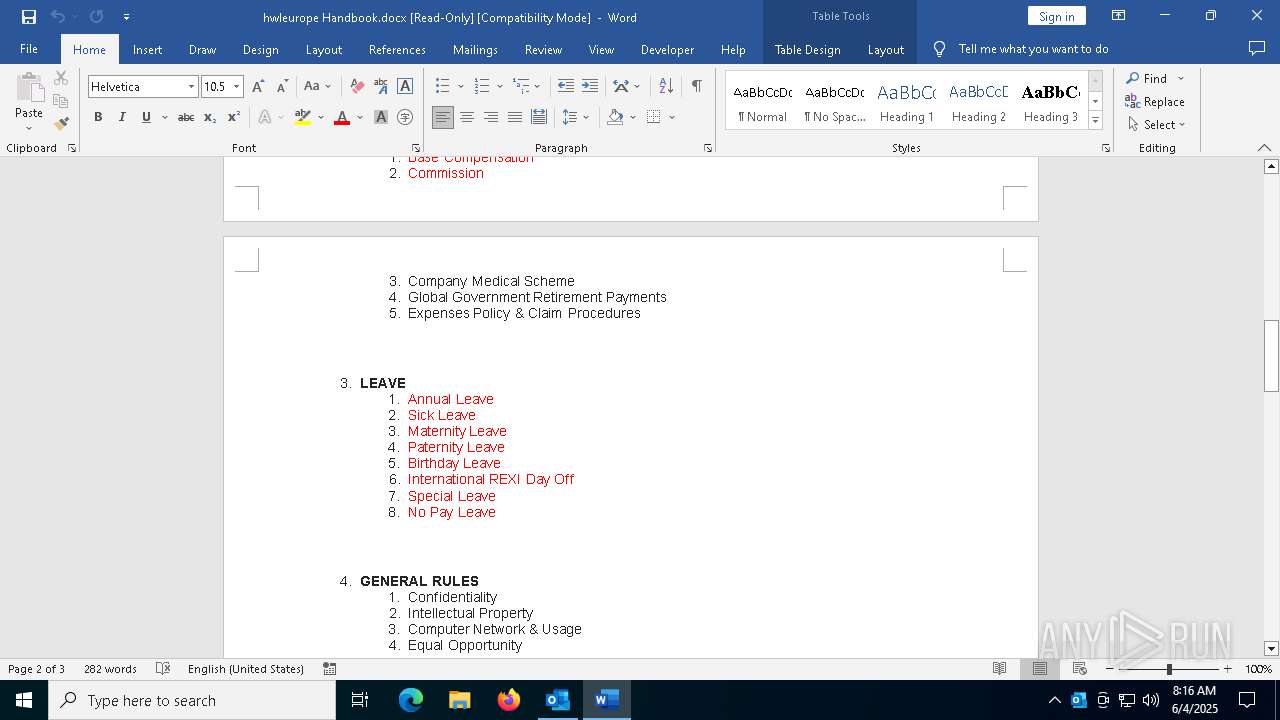Open the font size dropdown
The height and width of the screenshot is (720, 1280).
pos(237,87)
